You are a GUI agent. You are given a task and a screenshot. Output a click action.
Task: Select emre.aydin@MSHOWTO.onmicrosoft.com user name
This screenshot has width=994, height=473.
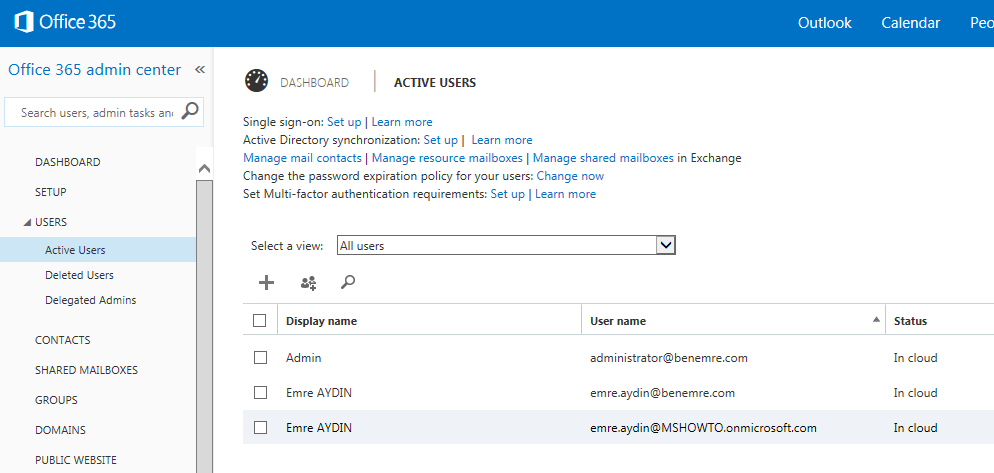pos(703,428)
